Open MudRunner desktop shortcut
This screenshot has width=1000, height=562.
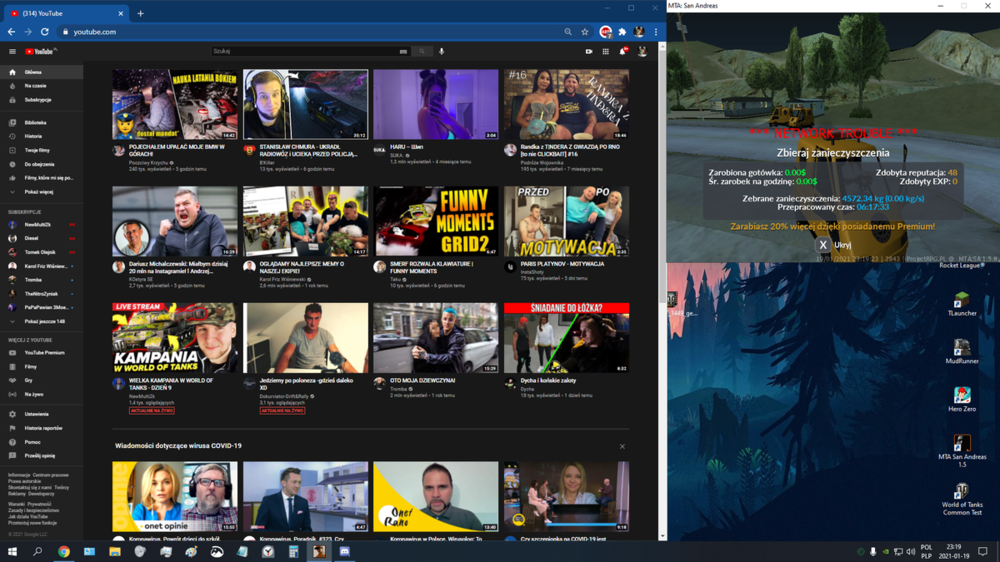(x=962, y=351)
